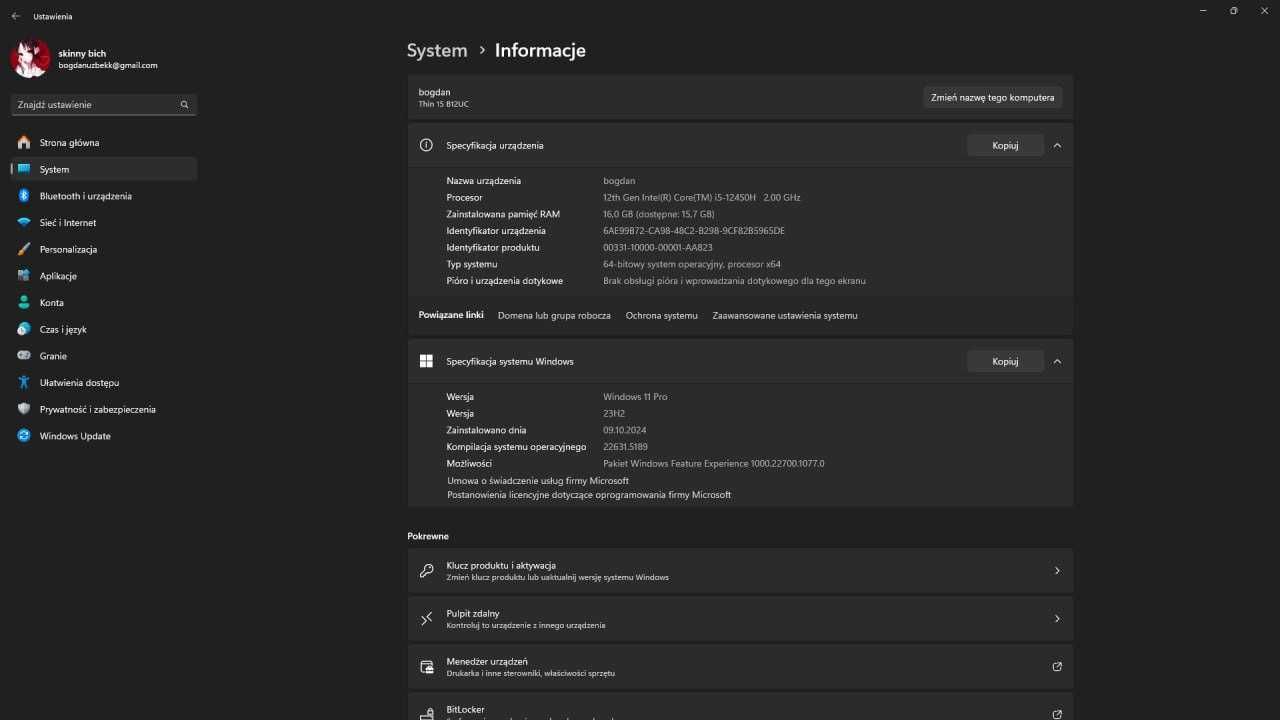Click the device ID 6AE99B72 value
1280x720 pixels.
pos(694,231)
